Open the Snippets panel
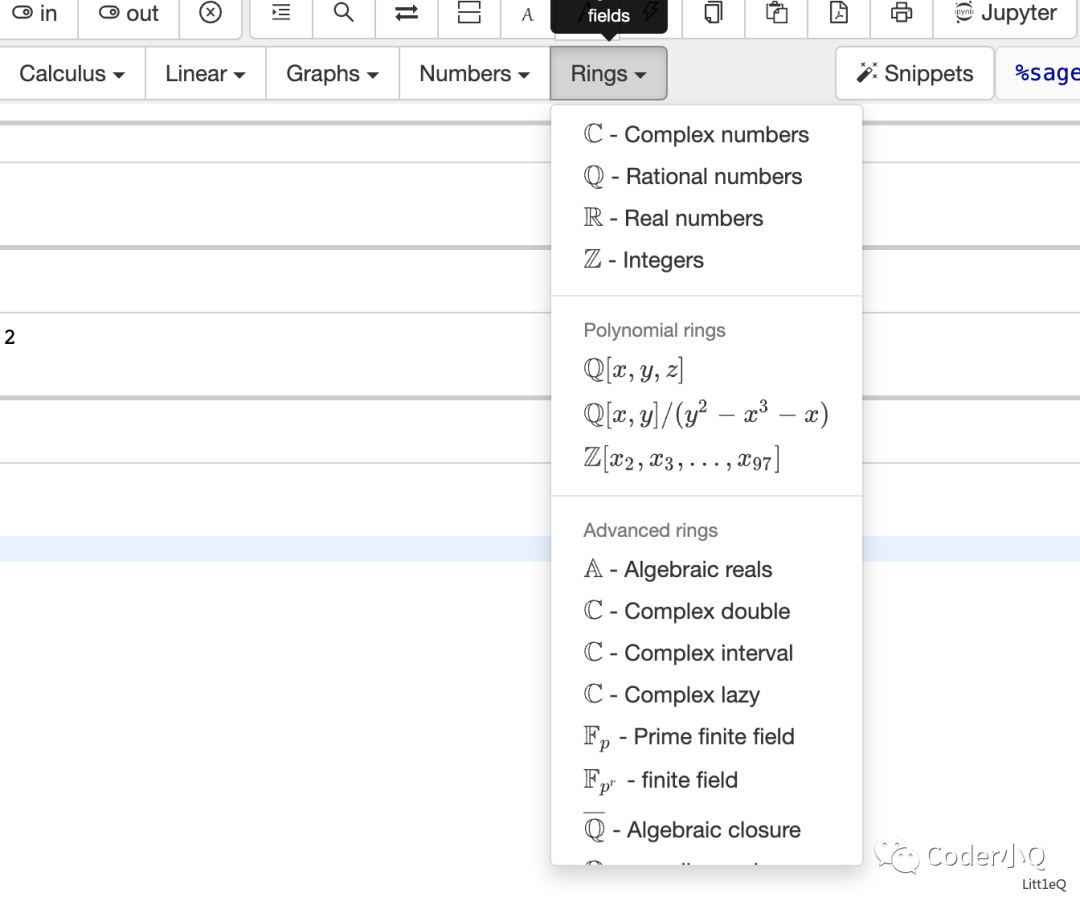This screenshot has width=1080, height=905. [915, 74]
